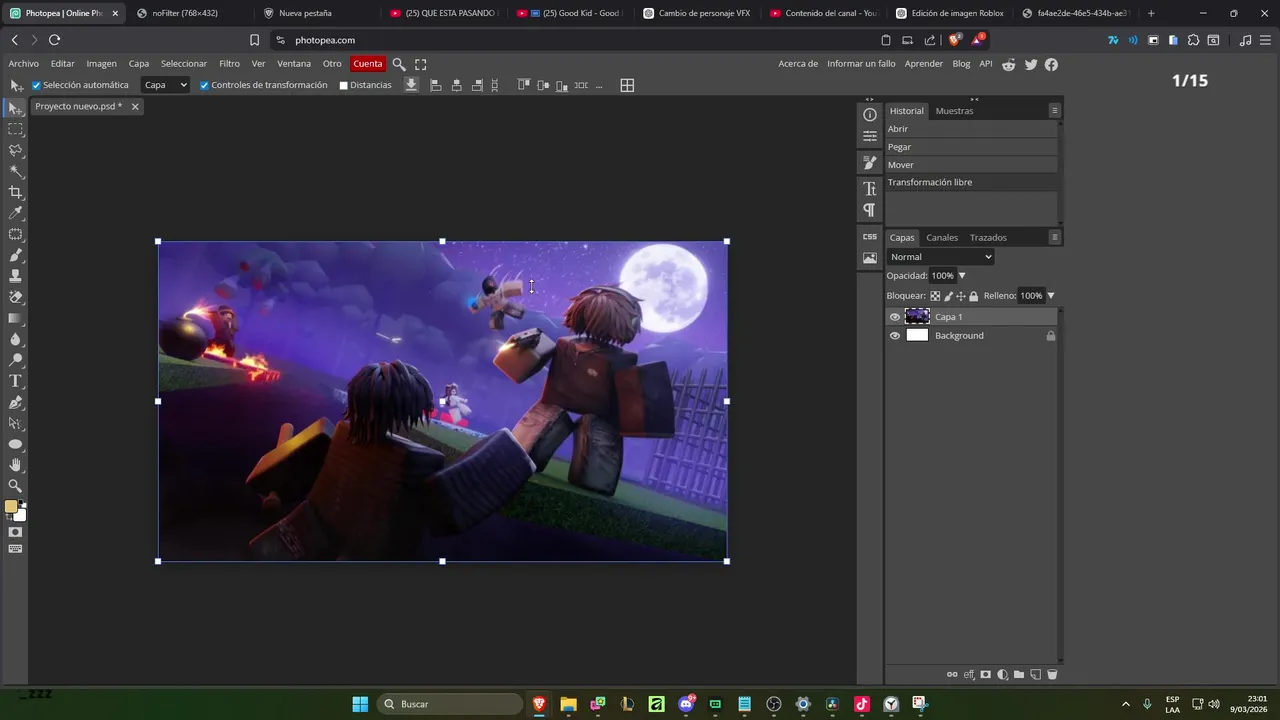Viewport: 1280px width, 720px height.
Task: Select the Magic Wand tool
Action: 15,171
